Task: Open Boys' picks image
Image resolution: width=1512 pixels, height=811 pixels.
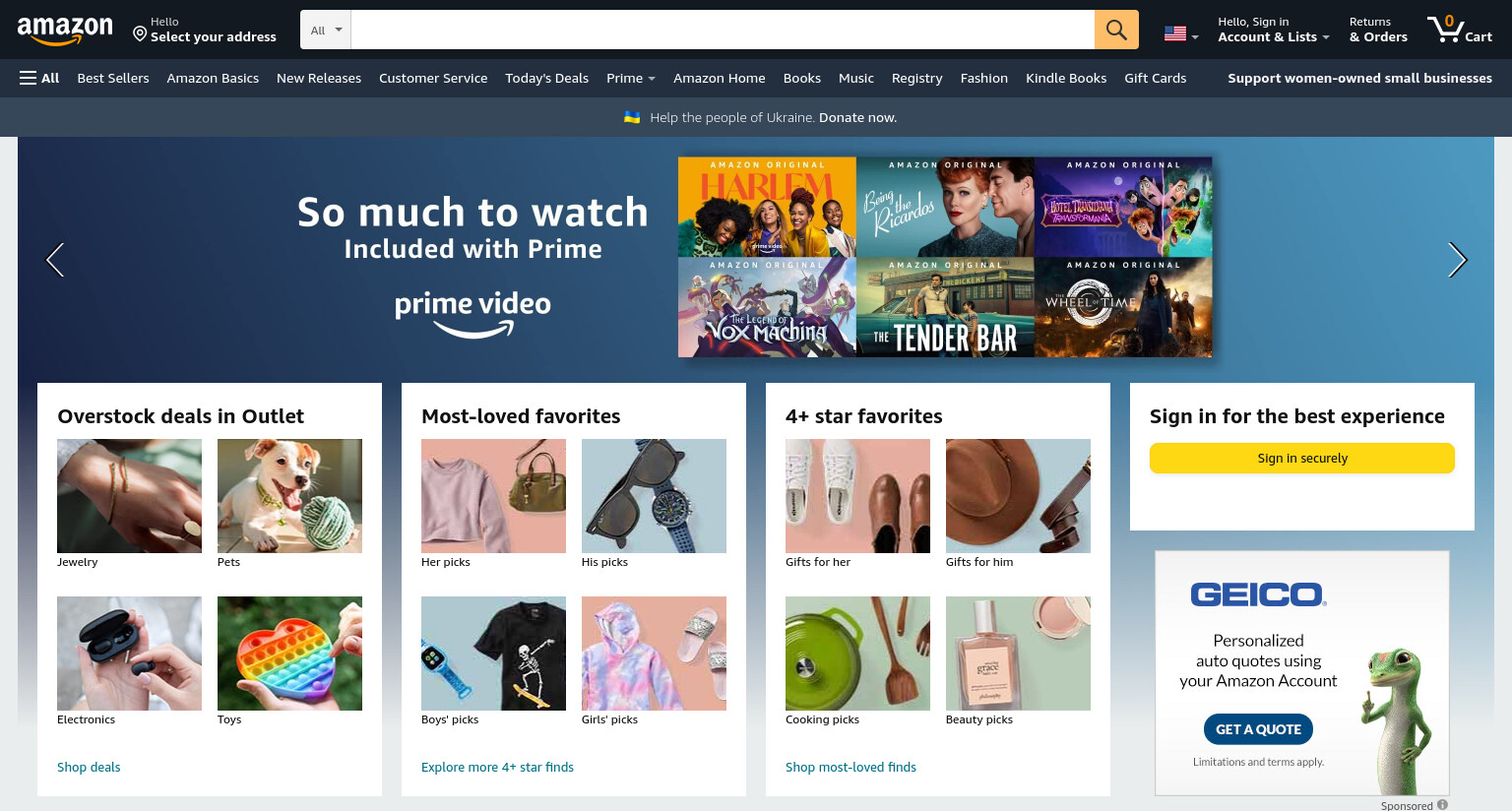Action: pos(493,654)
